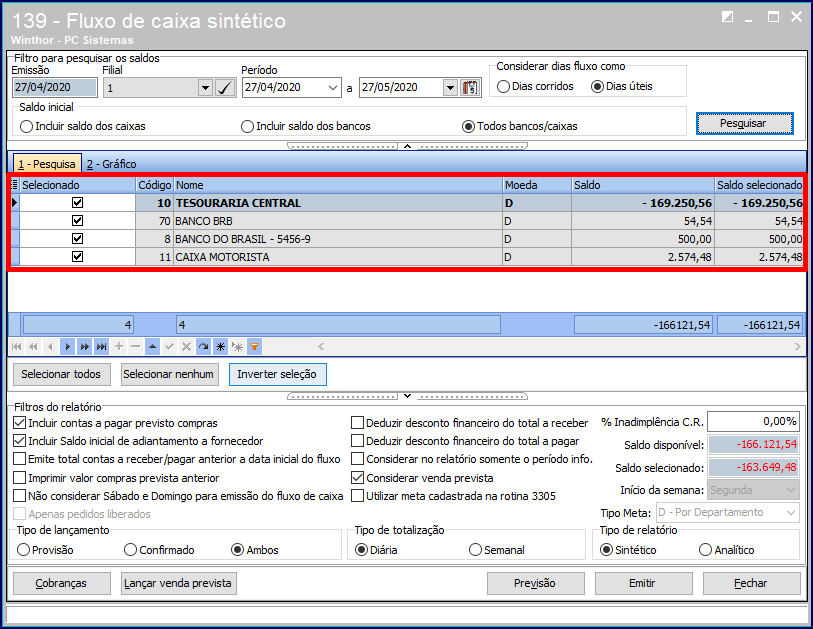Click the delete record minus icon
813x629 pixels.
(135, 346)
